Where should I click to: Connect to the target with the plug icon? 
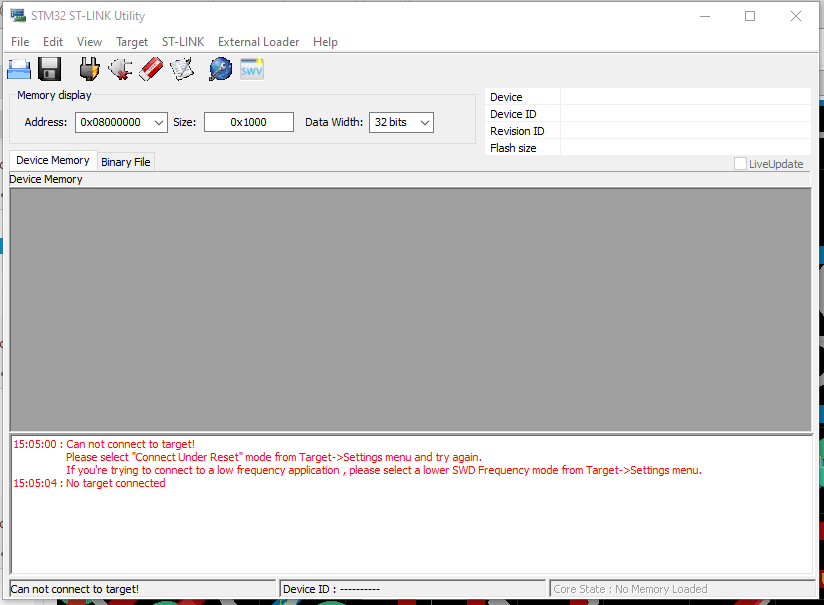[x=89, y=69]
